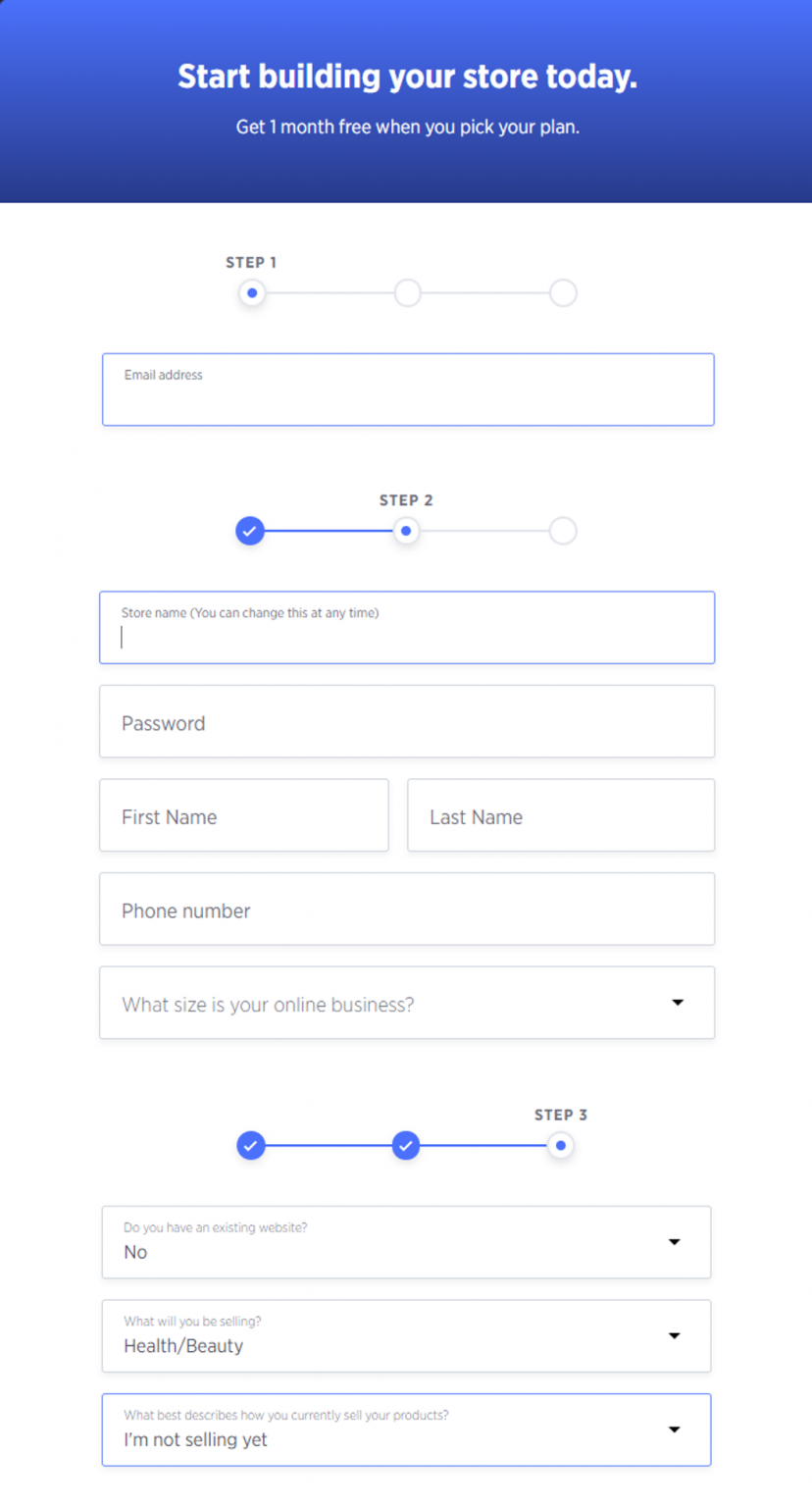Screen dimensions: 812x1507
Task: Click the active Step 3 progress dot
Action: coord(561,1145)
